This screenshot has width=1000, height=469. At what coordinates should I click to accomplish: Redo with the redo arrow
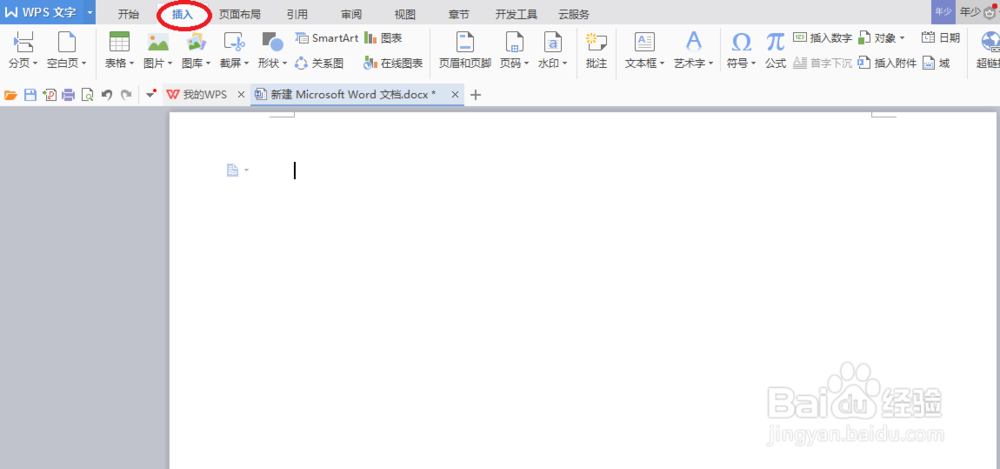[126, 95]
